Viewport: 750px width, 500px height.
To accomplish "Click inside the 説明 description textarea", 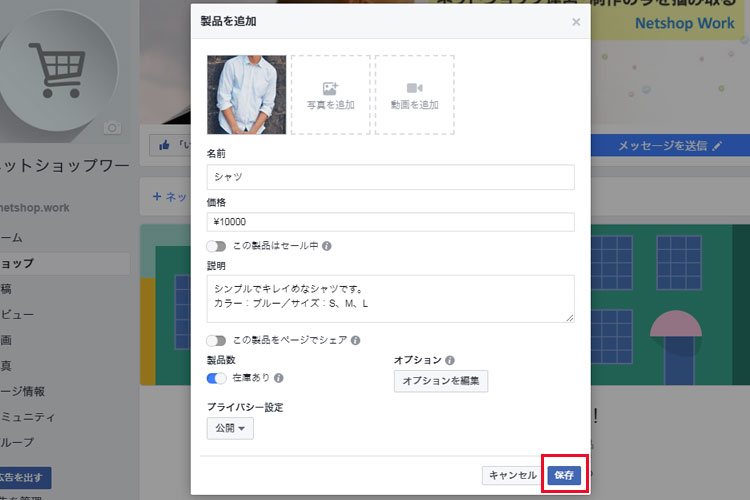I will click(x=390, y=299).
